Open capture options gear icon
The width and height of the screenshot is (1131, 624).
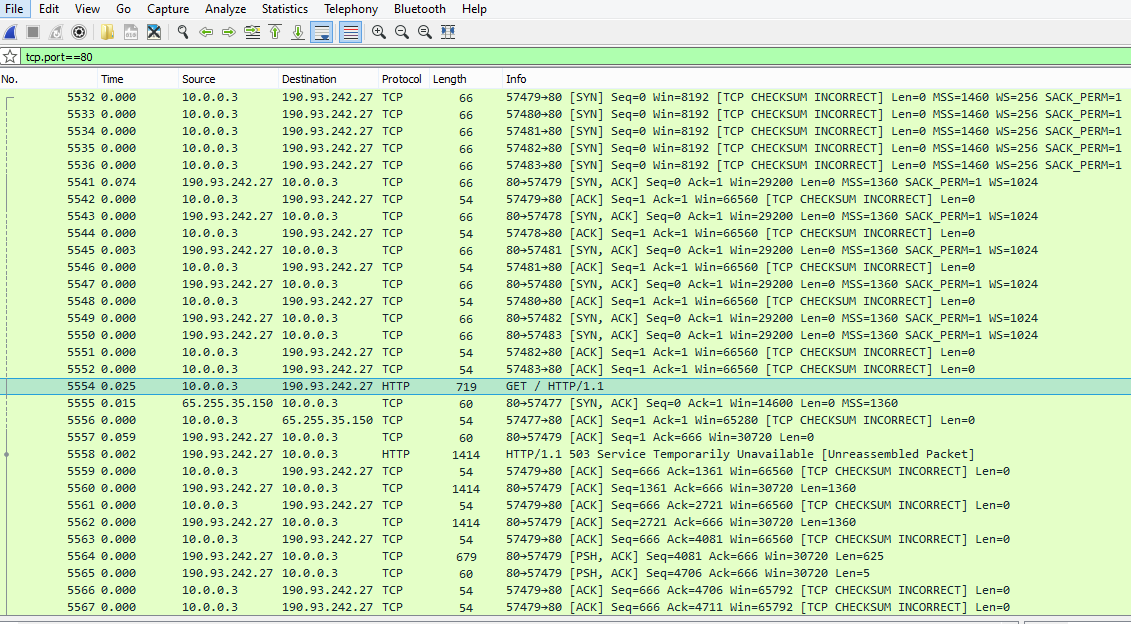click(x=78, y=32)
